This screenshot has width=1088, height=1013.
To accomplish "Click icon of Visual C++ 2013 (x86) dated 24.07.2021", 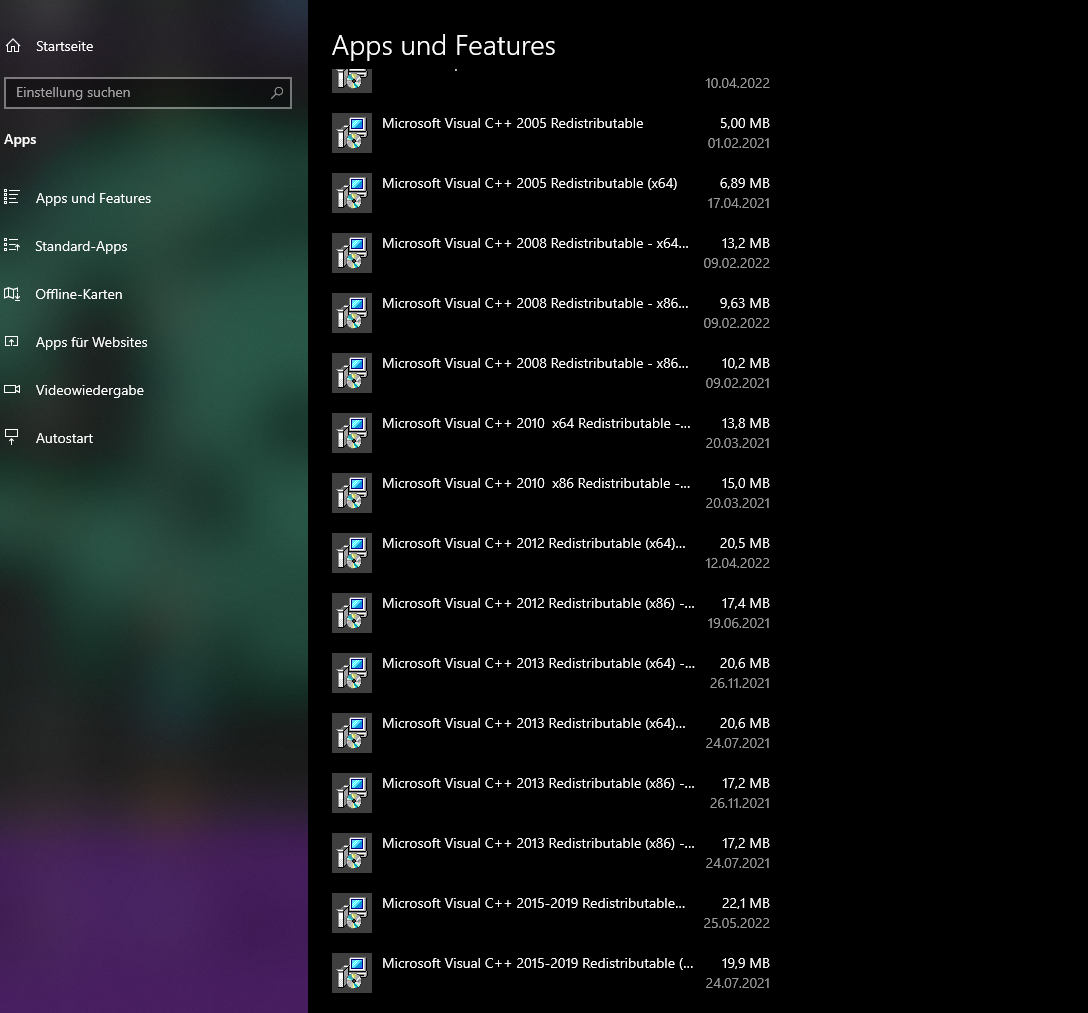I will click(x=352, y=853).
